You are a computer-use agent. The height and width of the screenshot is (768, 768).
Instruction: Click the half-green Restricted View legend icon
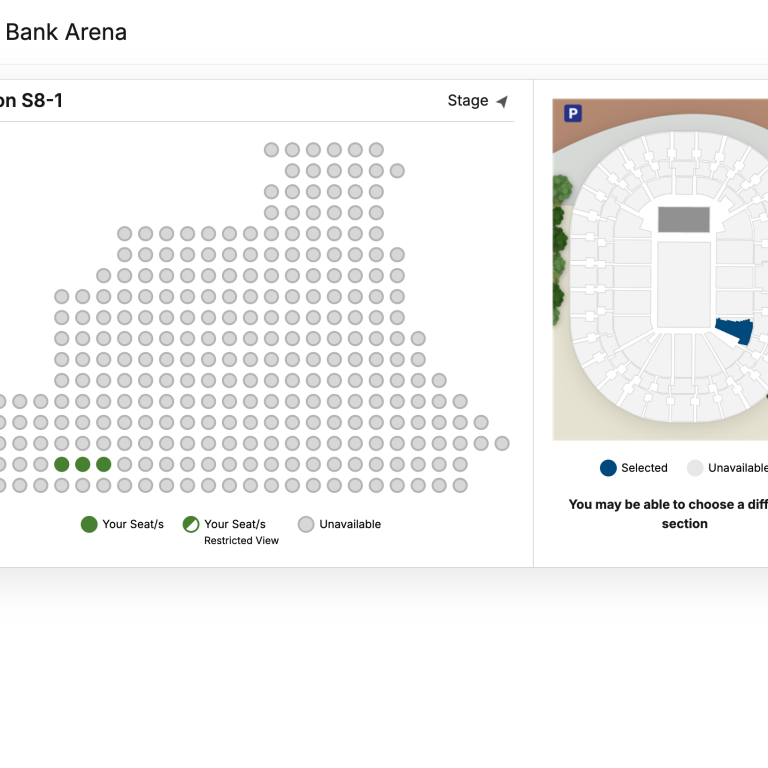click(191, 524)
